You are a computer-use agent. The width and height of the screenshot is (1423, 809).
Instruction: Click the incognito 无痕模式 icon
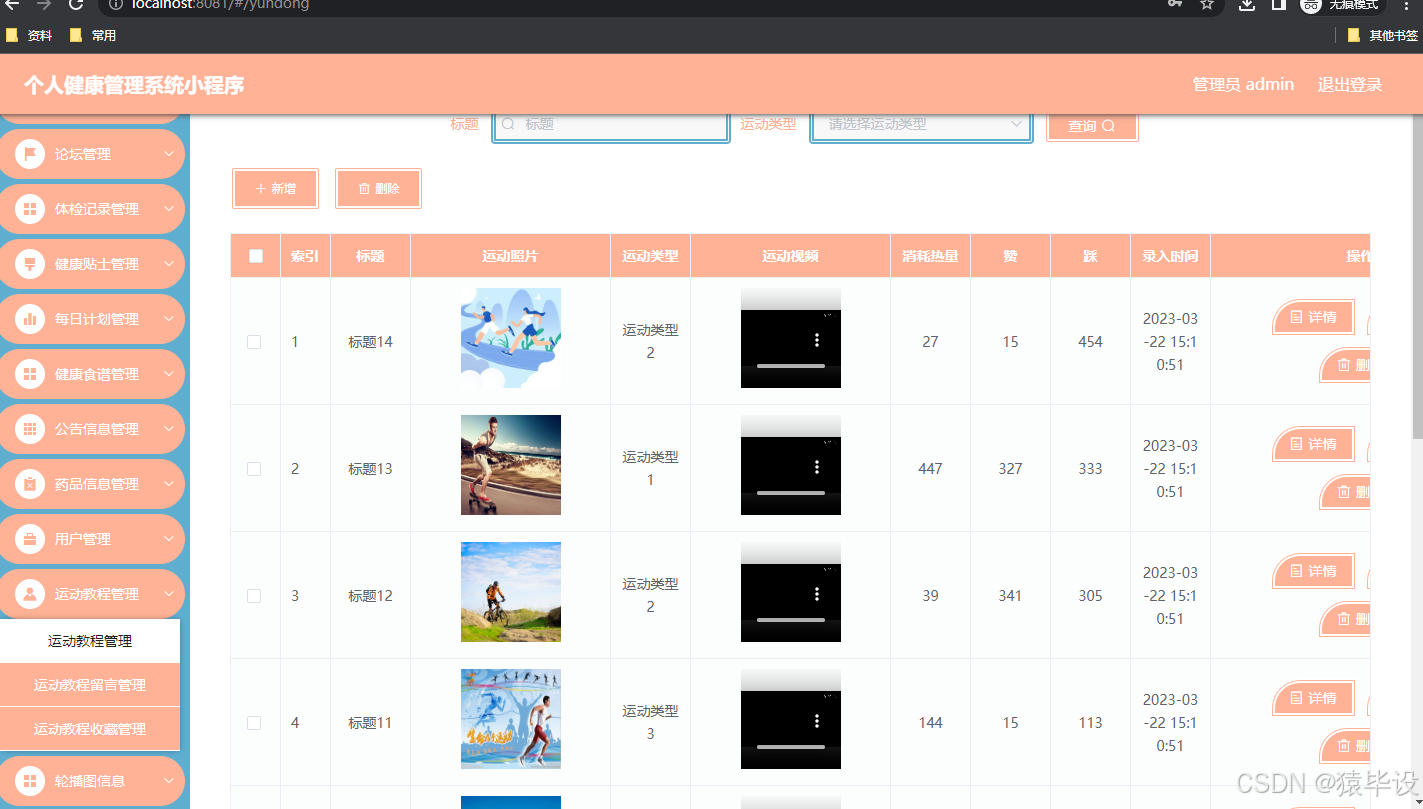coord(1310,4)
